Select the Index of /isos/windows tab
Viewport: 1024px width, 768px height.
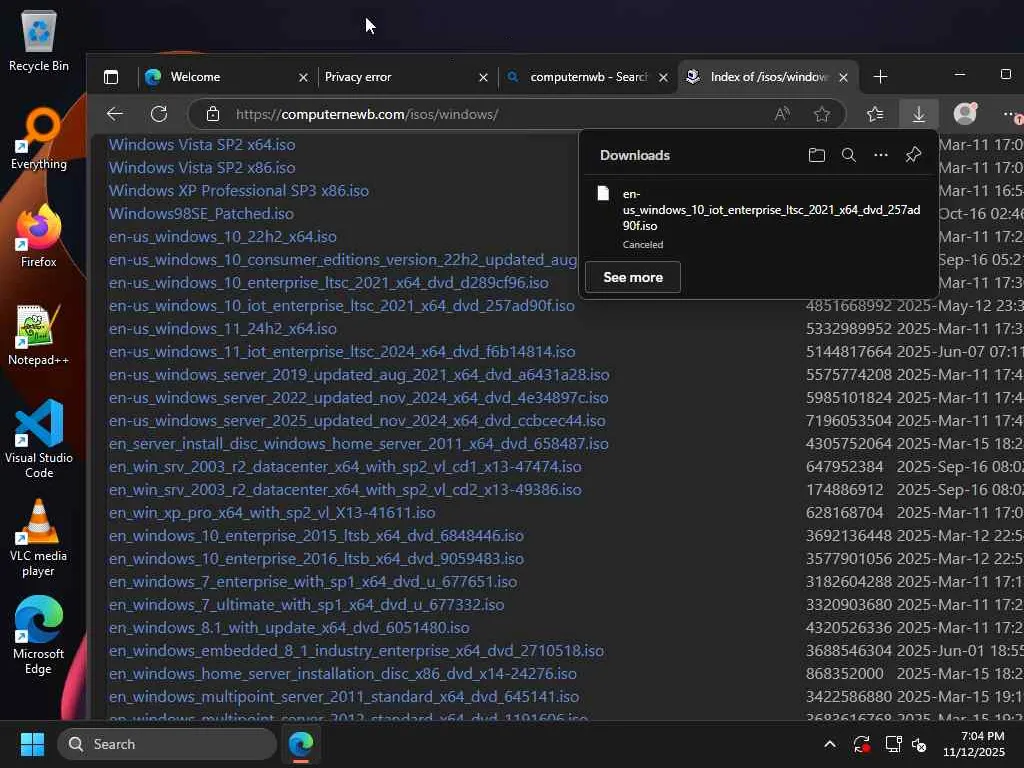[769, 77]
